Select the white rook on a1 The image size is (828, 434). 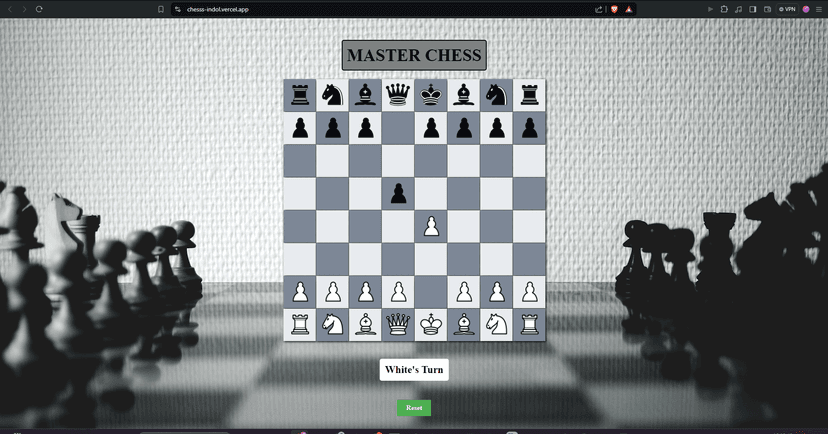[300, 324]
